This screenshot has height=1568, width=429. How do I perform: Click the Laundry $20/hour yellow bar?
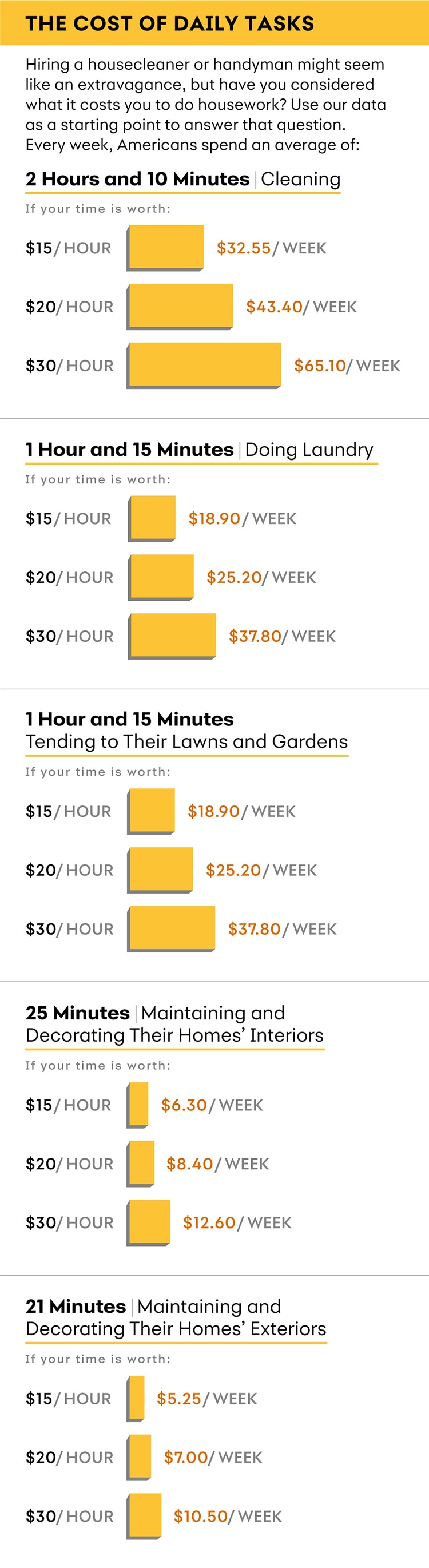pos(161,577)
